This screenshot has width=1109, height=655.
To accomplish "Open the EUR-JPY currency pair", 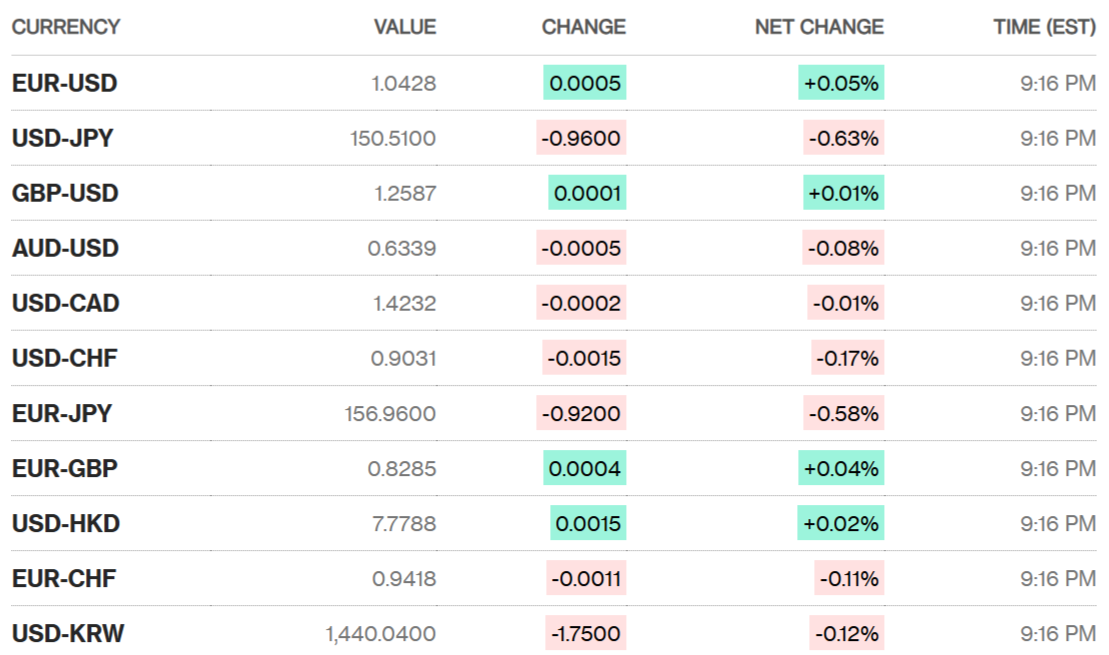I will pos(62,413).
